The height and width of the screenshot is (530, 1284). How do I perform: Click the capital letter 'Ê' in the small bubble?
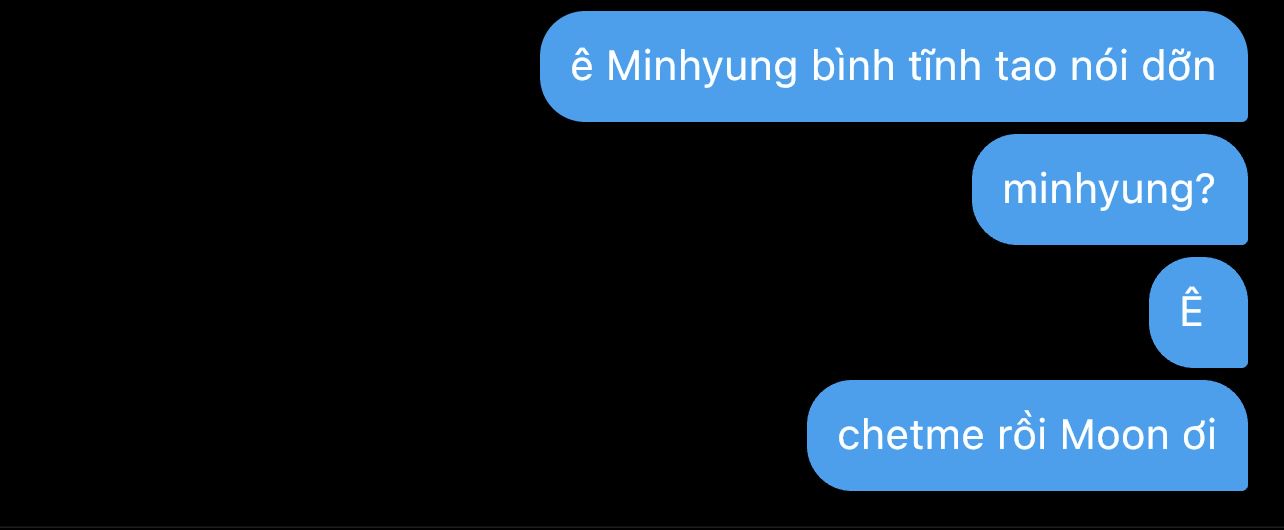pos(1190,310)
